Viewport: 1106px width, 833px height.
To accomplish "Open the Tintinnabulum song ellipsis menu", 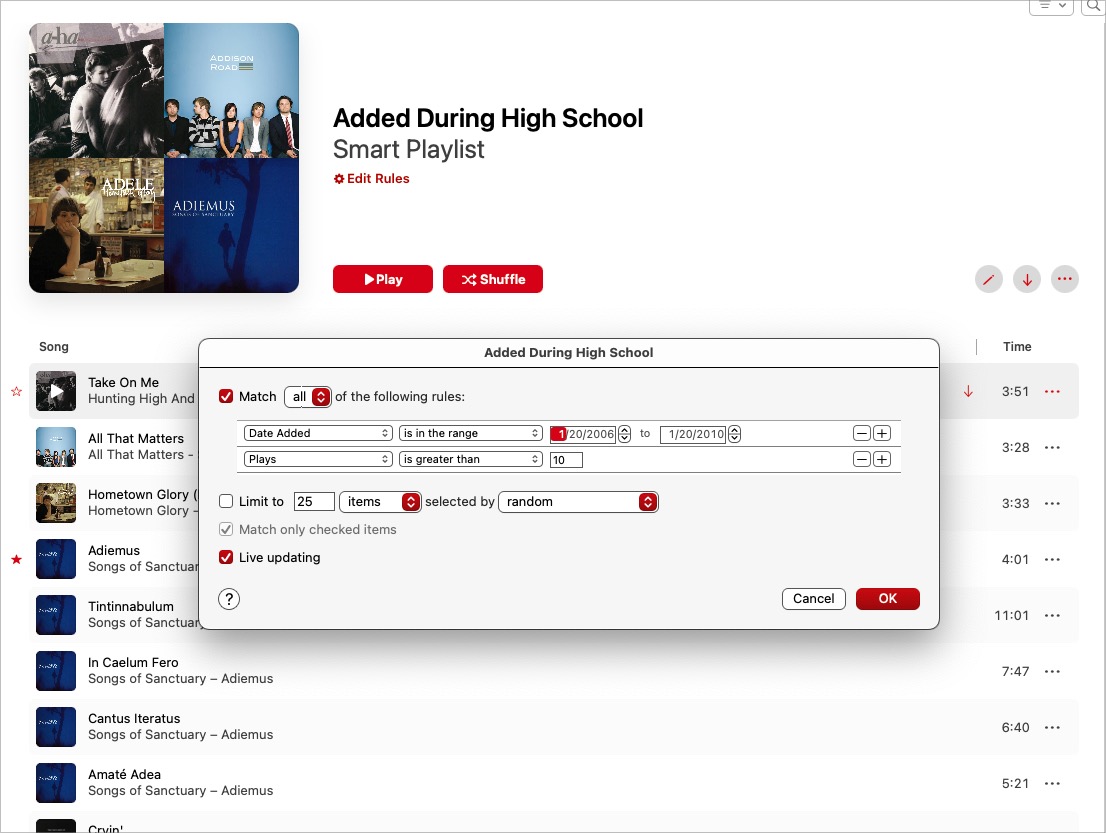I will pos(1052,616).
